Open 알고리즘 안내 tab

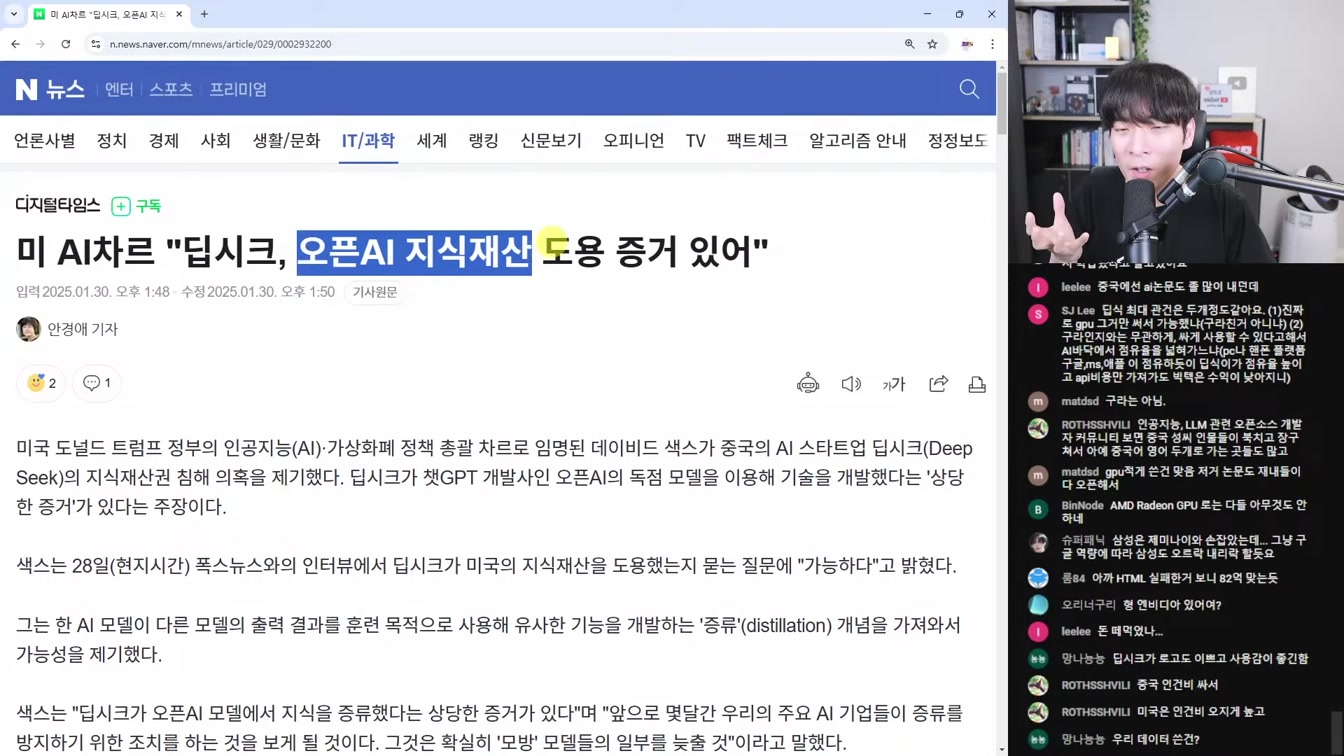[858, 141]
